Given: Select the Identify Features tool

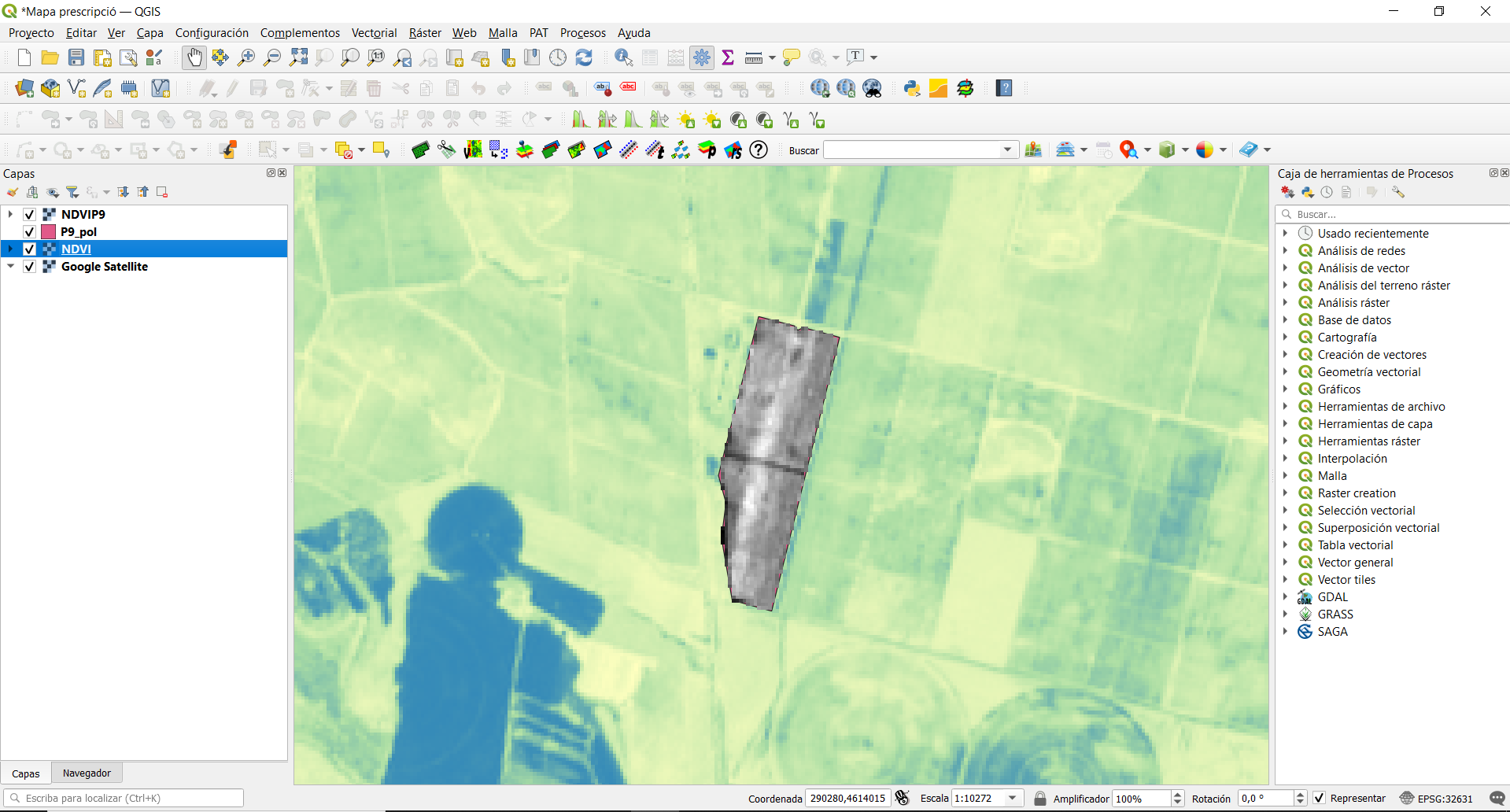Looking at the screenshot, I should click(x=624, y=57).
